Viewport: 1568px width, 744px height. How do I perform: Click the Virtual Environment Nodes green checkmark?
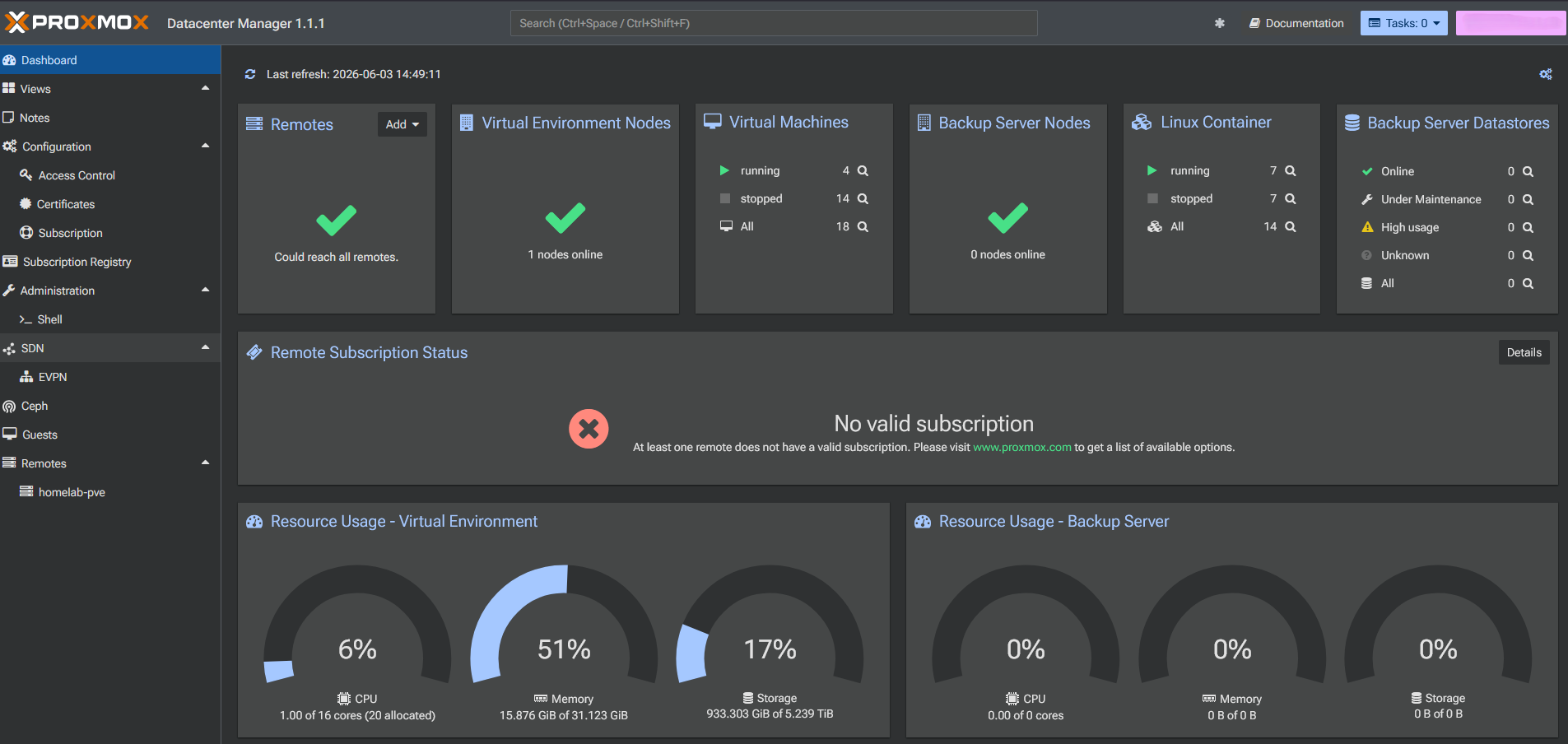pos(565,217)
